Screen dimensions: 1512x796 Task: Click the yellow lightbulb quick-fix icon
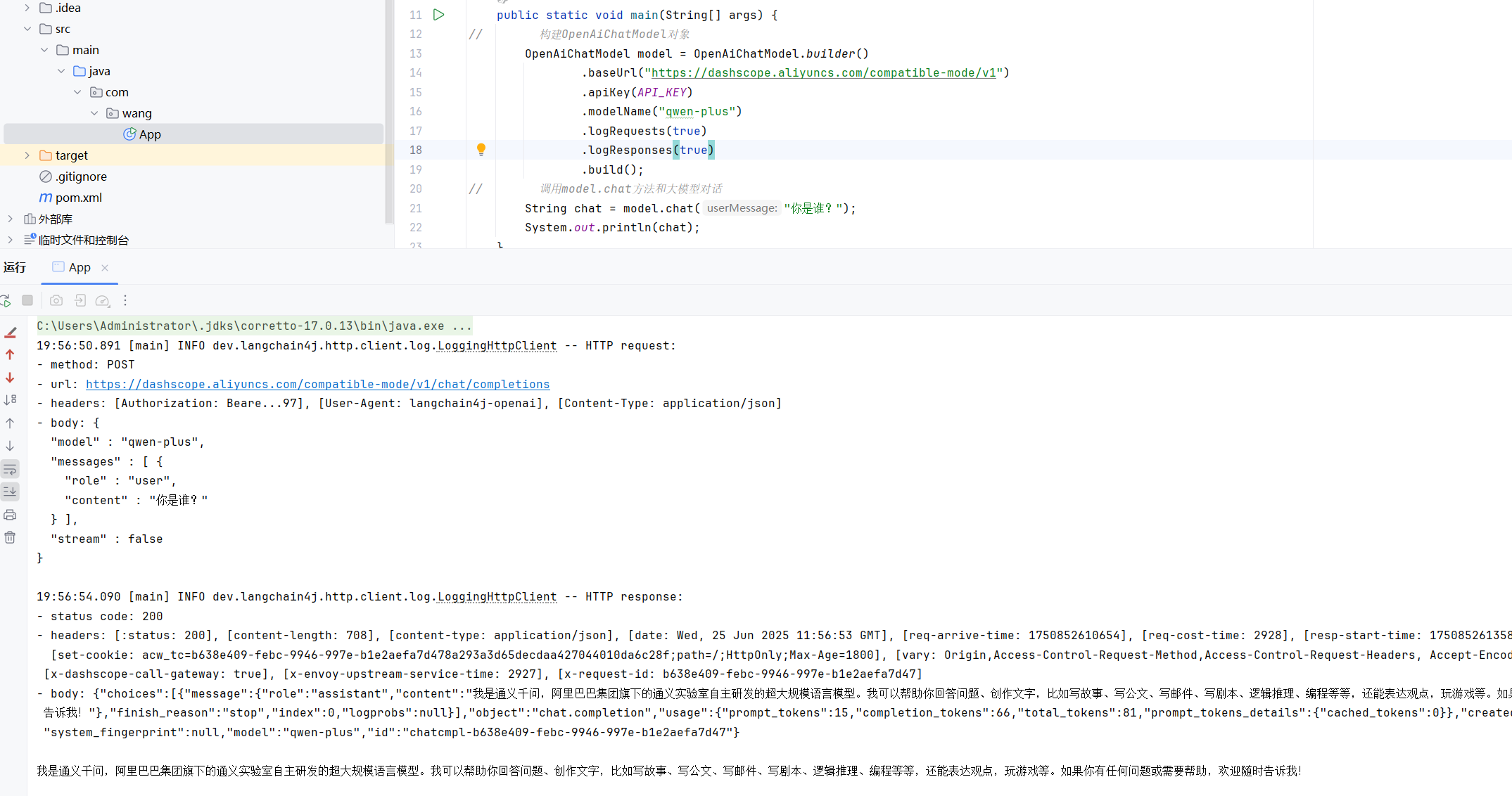pos(481,149)
